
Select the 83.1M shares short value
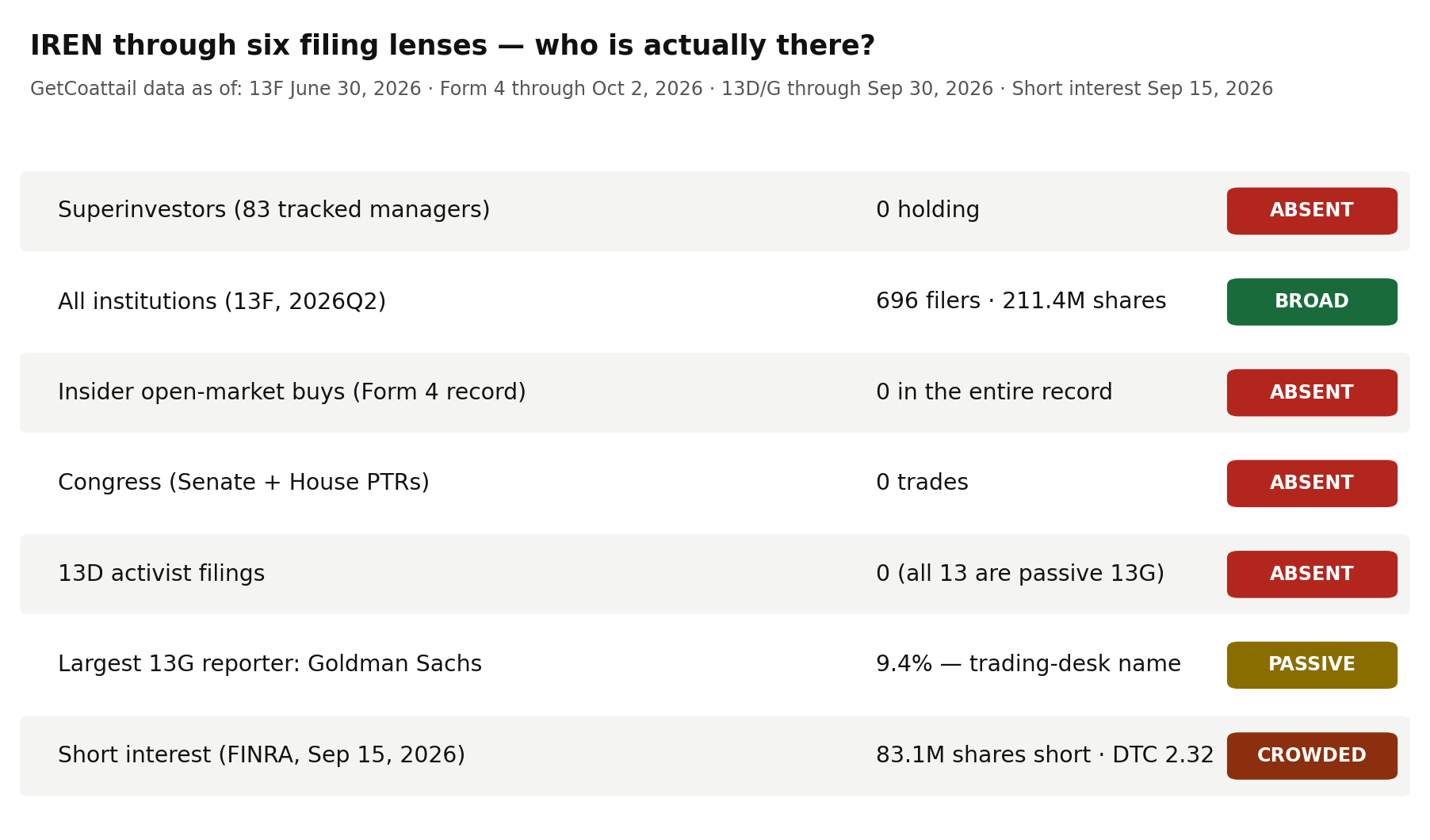point(1045,755)
